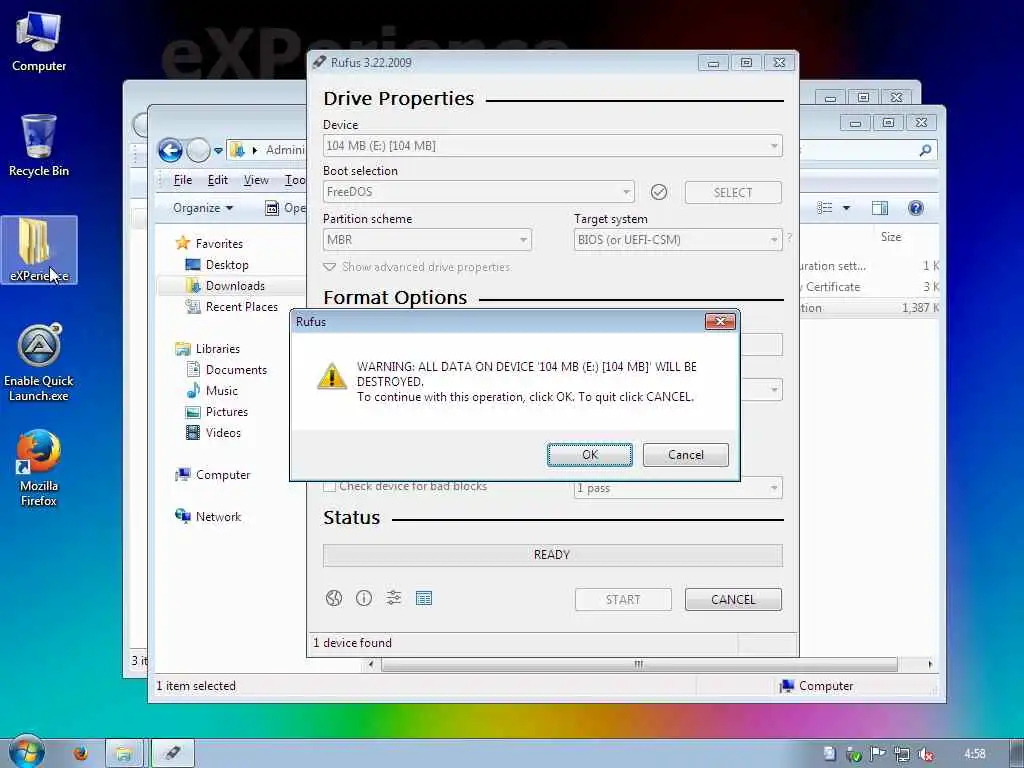The image size is (1024, 768).
Task: Select Libraries in Explorer navigation pane
Action: click(208, 349)
